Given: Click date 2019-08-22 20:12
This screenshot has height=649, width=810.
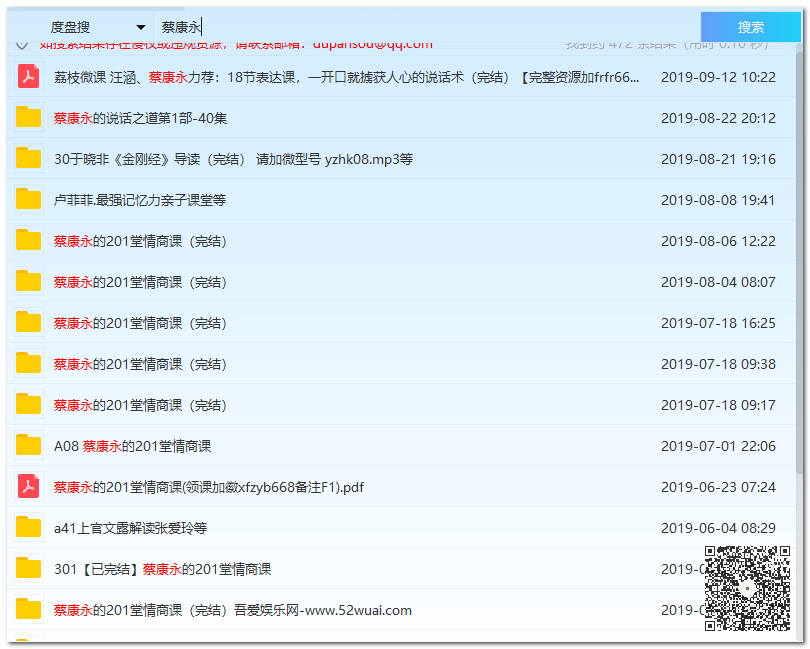Looking at the screenshot, I should 718,118.
